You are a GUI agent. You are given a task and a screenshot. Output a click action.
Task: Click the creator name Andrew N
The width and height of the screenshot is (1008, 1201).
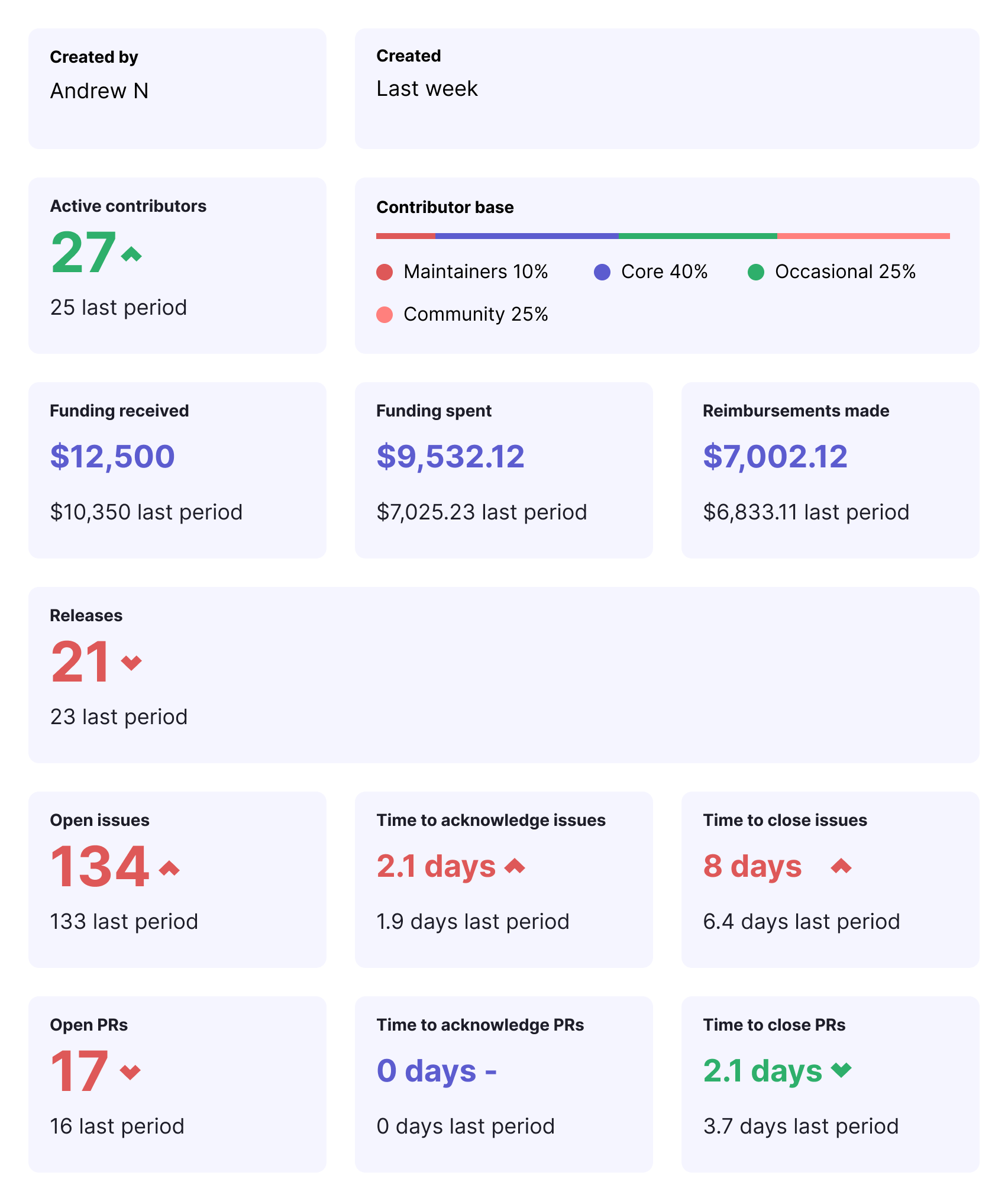click(99, 91)
